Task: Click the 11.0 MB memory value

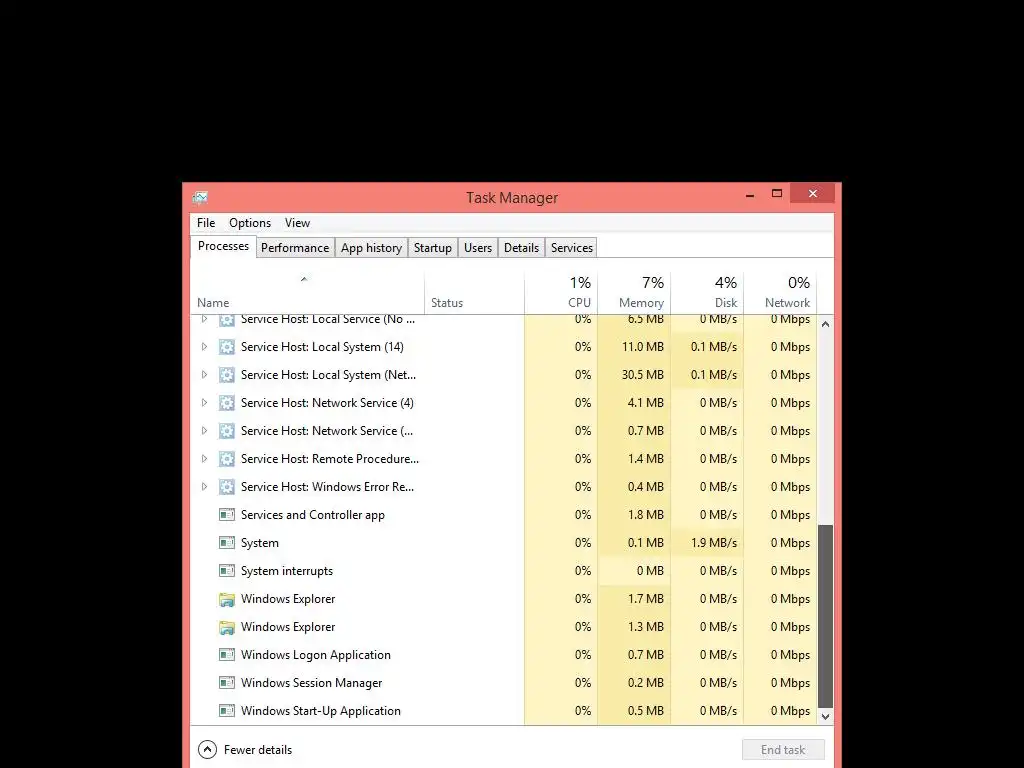Action: coord(643,347)
